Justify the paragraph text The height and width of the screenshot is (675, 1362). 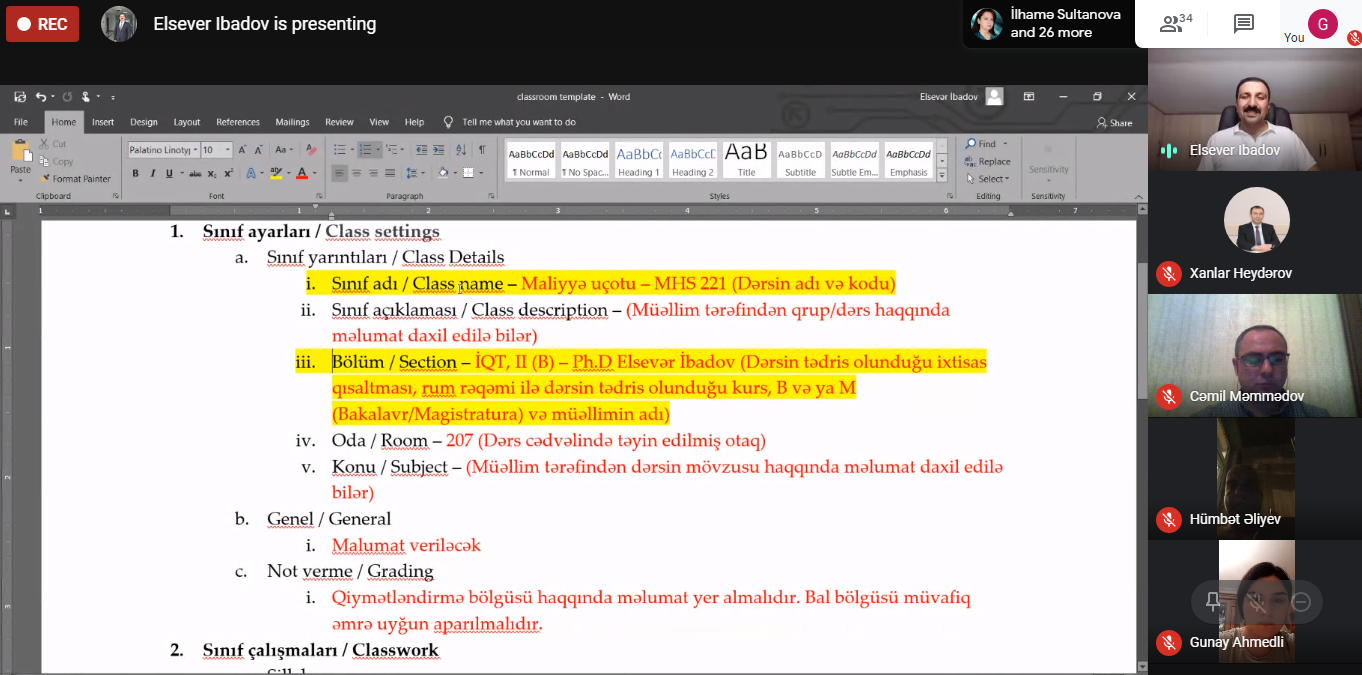tap(390, 173)
